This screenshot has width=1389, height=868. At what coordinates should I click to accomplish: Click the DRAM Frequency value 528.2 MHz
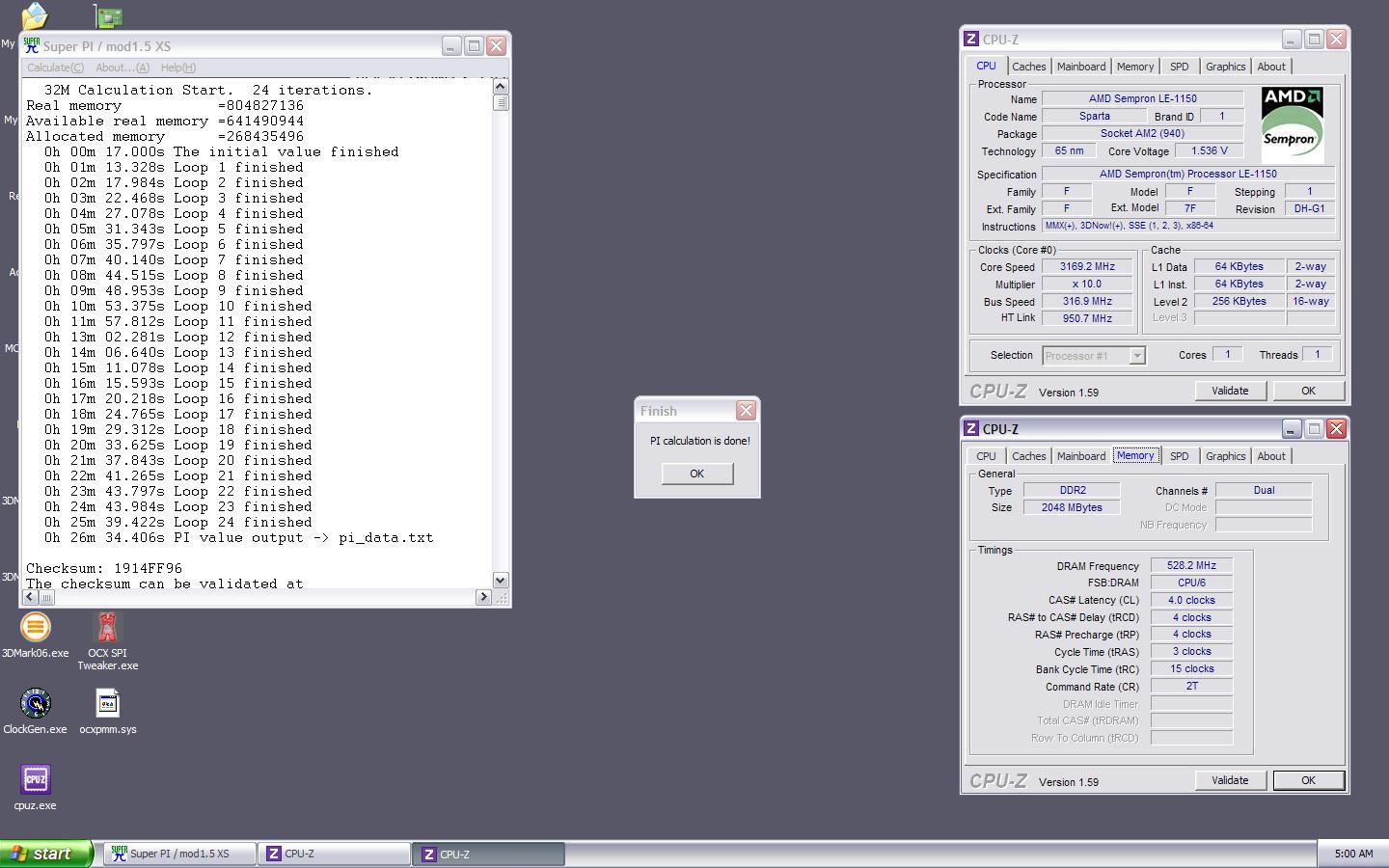click(1191, 566)
